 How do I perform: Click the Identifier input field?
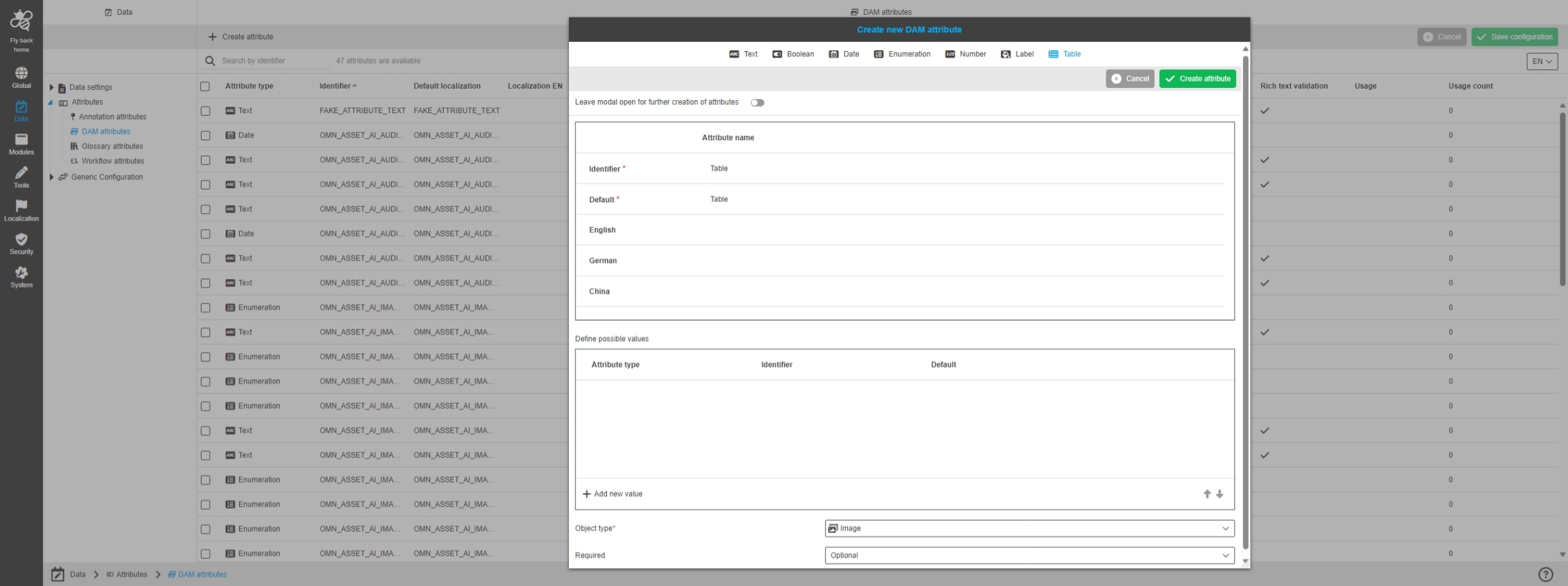click(x=962, y=169)
